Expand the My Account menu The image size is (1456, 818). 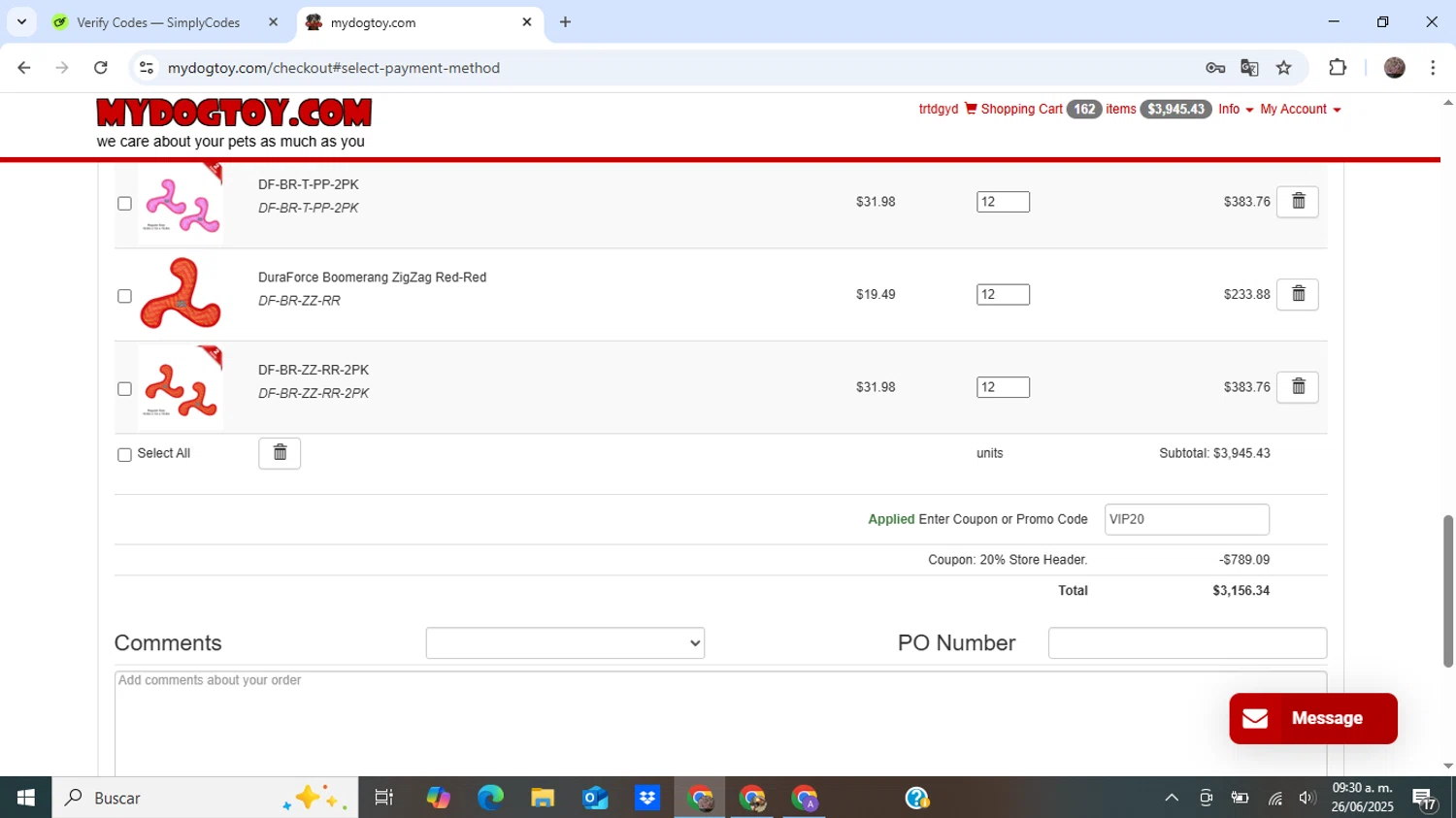1300,109
